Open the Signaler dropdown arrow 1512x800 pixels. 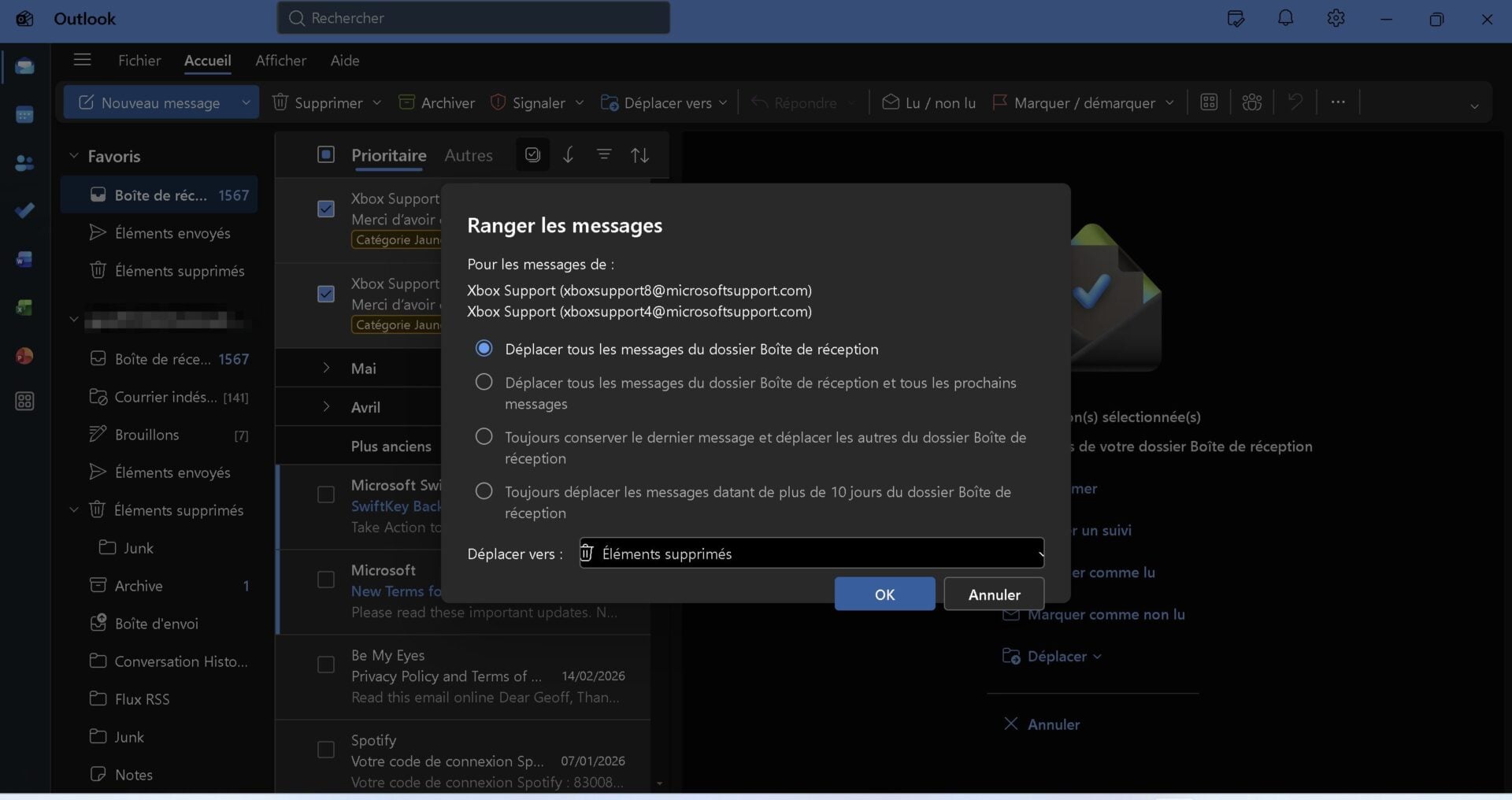pyautogui.click(x=580, y=102)
